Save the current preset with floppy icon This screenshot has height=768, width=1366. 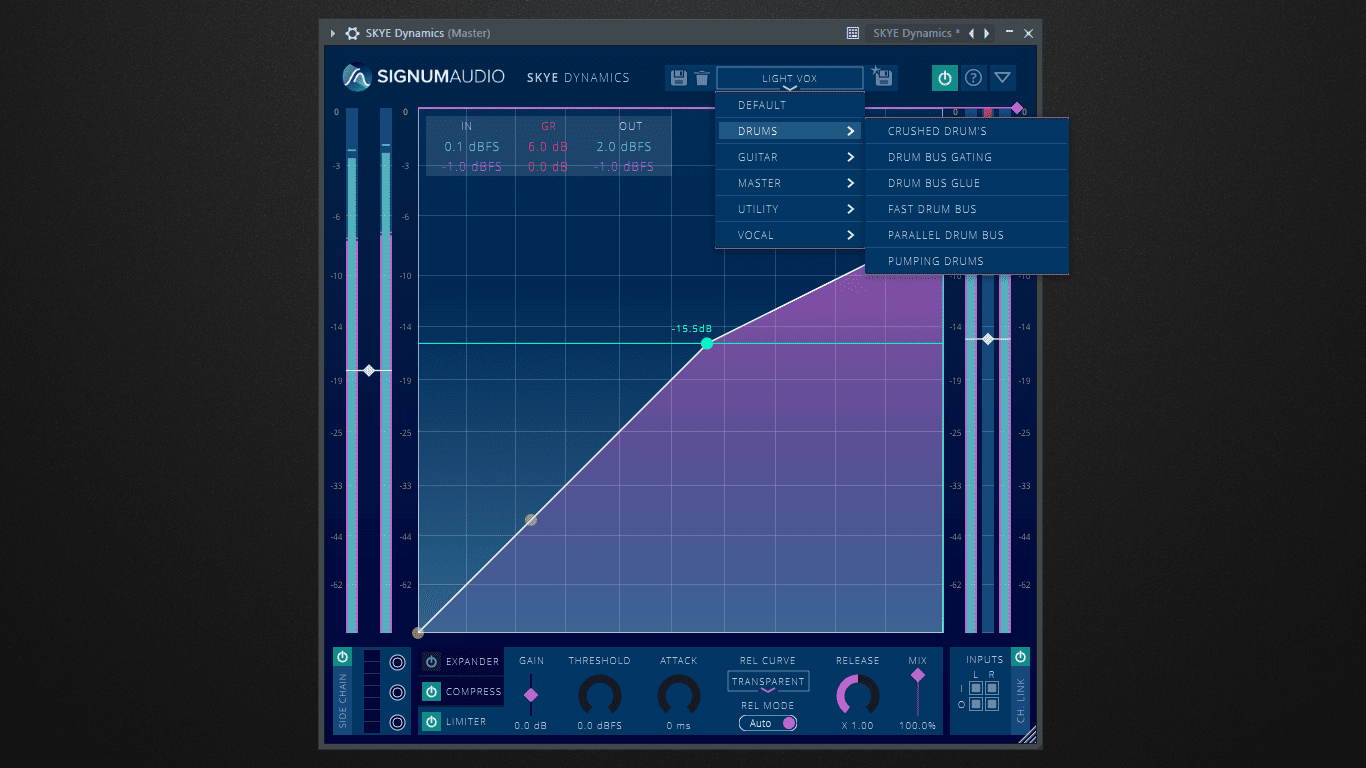click(x=679, y=78)
